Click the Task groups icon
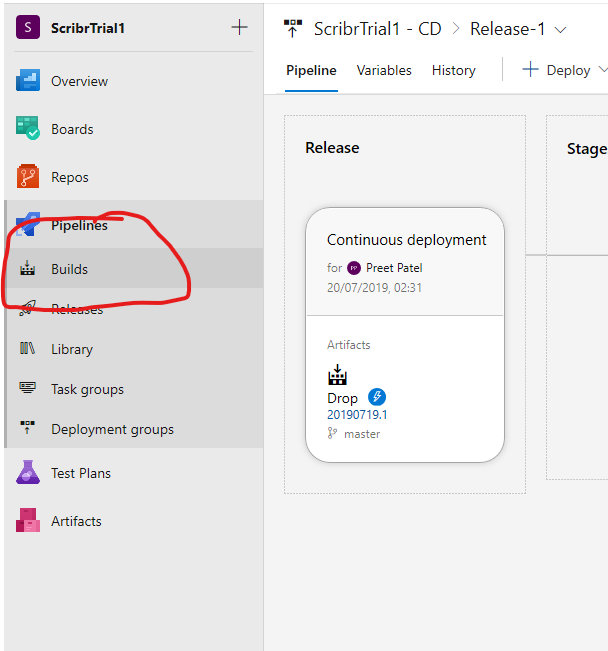The width and height of the screenshot is (608, 651). [27, 388]
